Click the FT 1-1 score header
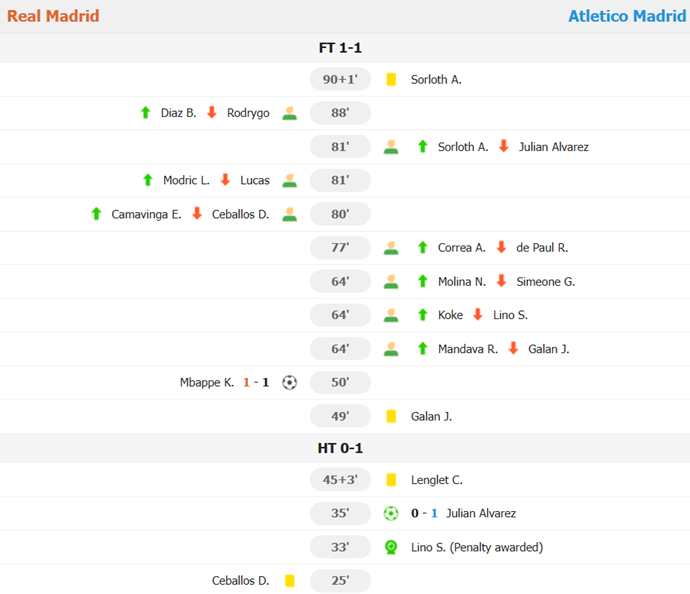The width and height of the screenshot is (690, 594). tap(340, 48)
